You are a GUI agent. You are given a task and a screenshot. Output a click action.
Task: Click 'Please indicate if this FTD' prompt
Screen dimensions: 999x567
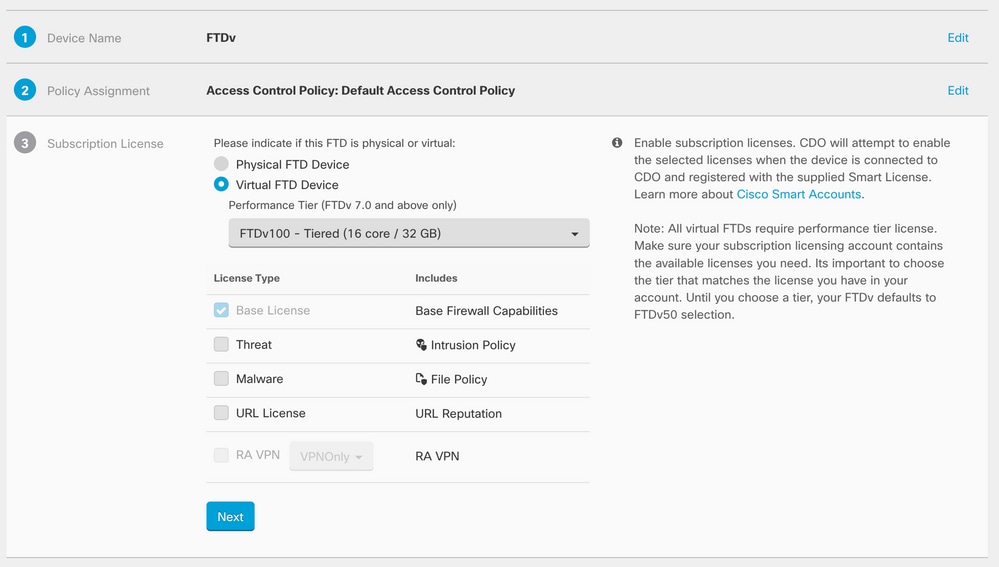pyautogui.click(x=334, y=143)
